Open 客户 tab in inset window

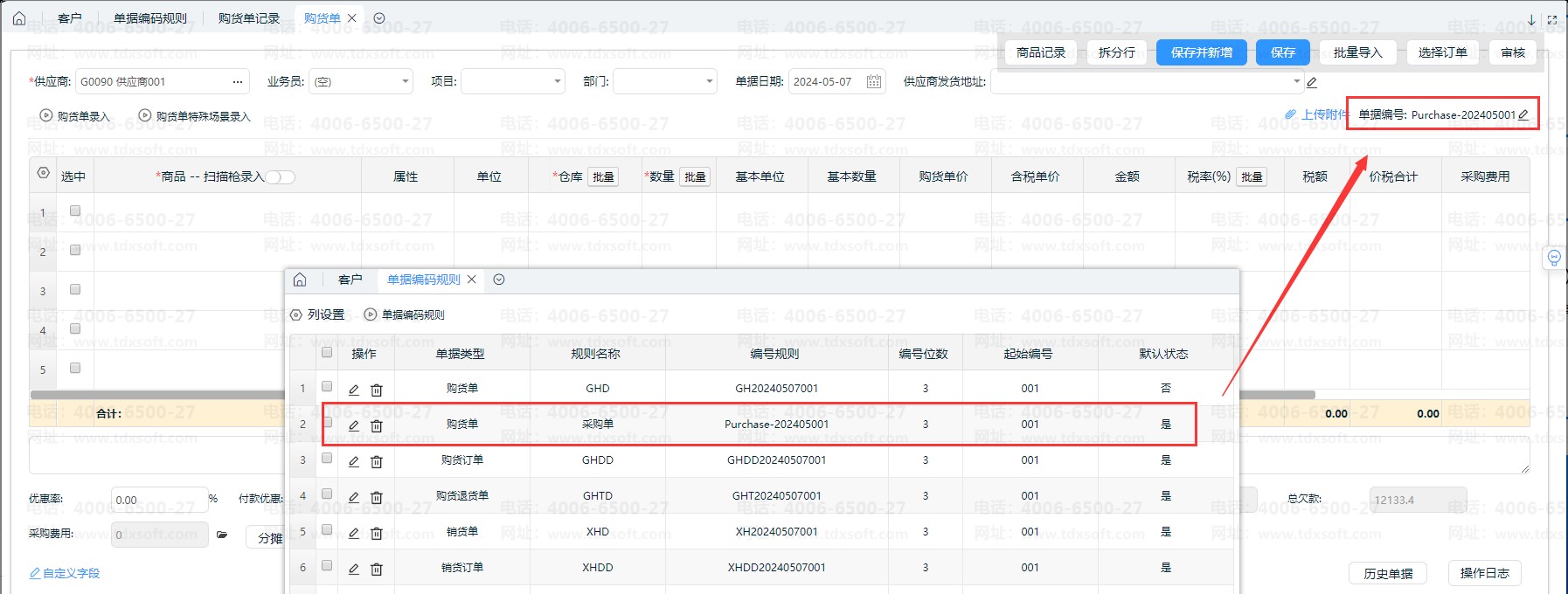(350, 280)
